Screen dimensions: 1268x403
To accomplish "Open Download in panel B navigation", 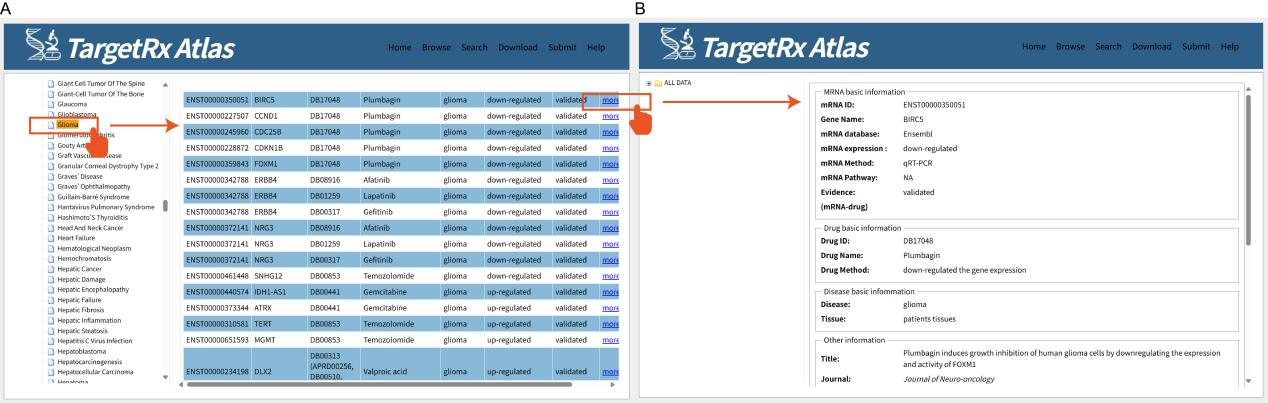I will click(1151, 47).
